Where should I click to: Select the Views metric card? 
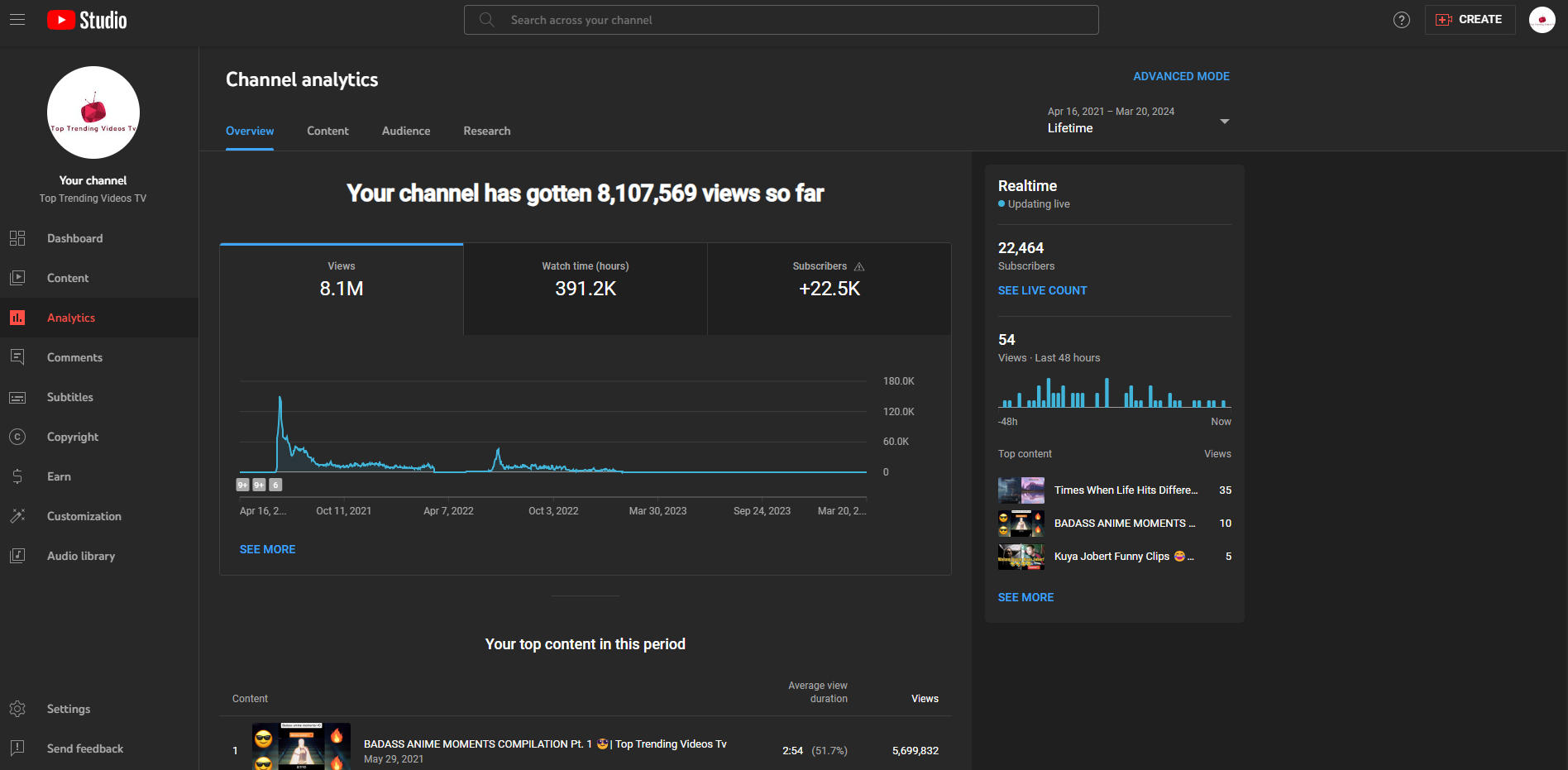click(x=342, y=289)
